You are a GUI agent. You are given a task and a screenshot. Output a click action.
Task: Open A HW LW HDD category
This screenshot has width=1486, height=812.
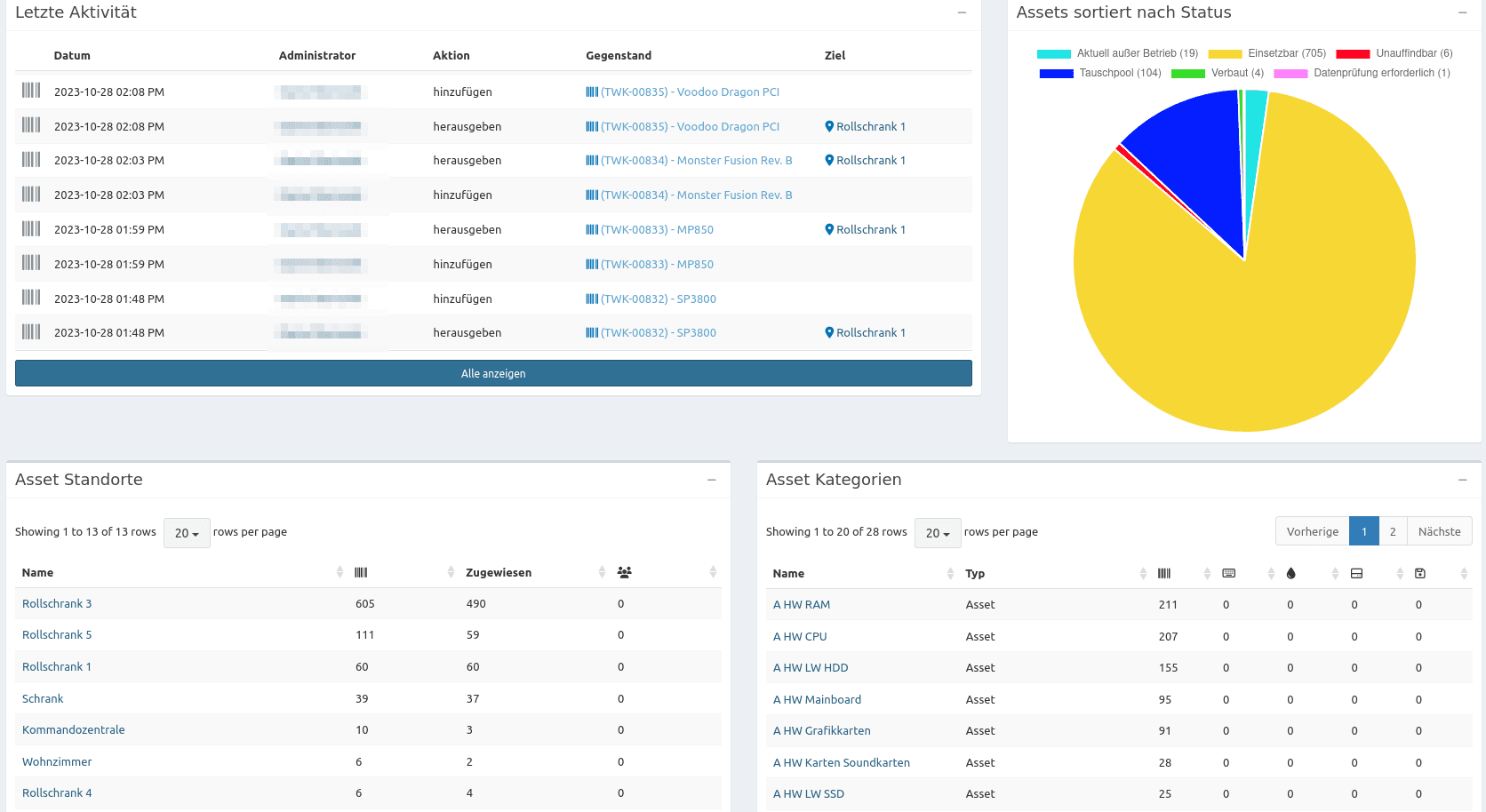pyautogui.click(x=811, y=667)
